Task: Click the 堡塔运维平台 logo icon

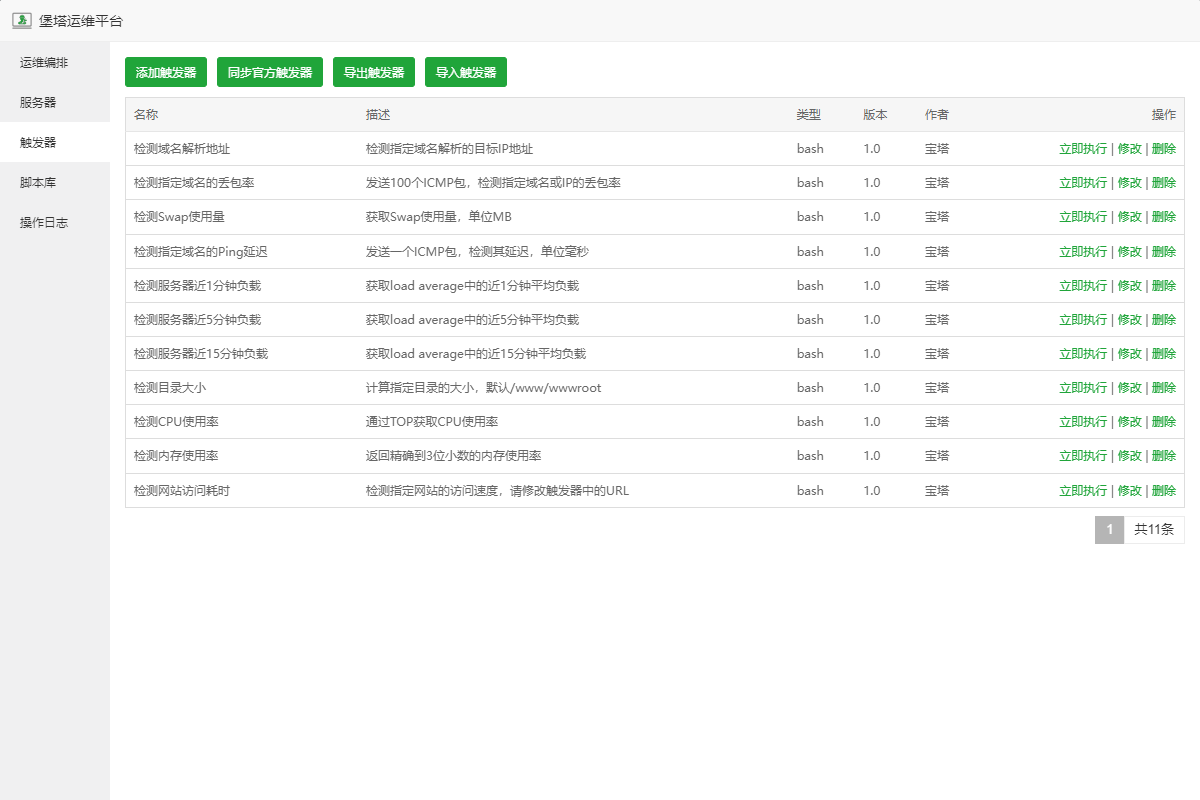Action: click(x=21, y=20)
